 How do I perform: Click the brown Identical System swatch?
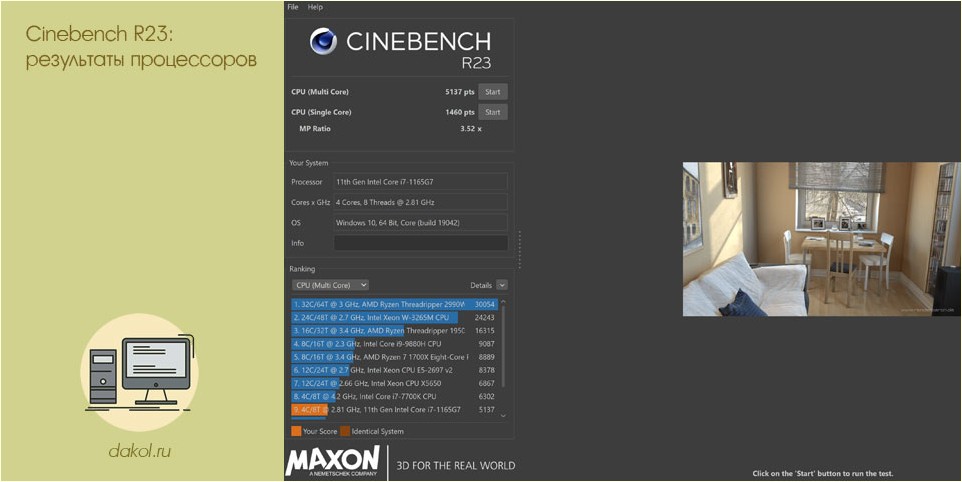click(345, 431)
